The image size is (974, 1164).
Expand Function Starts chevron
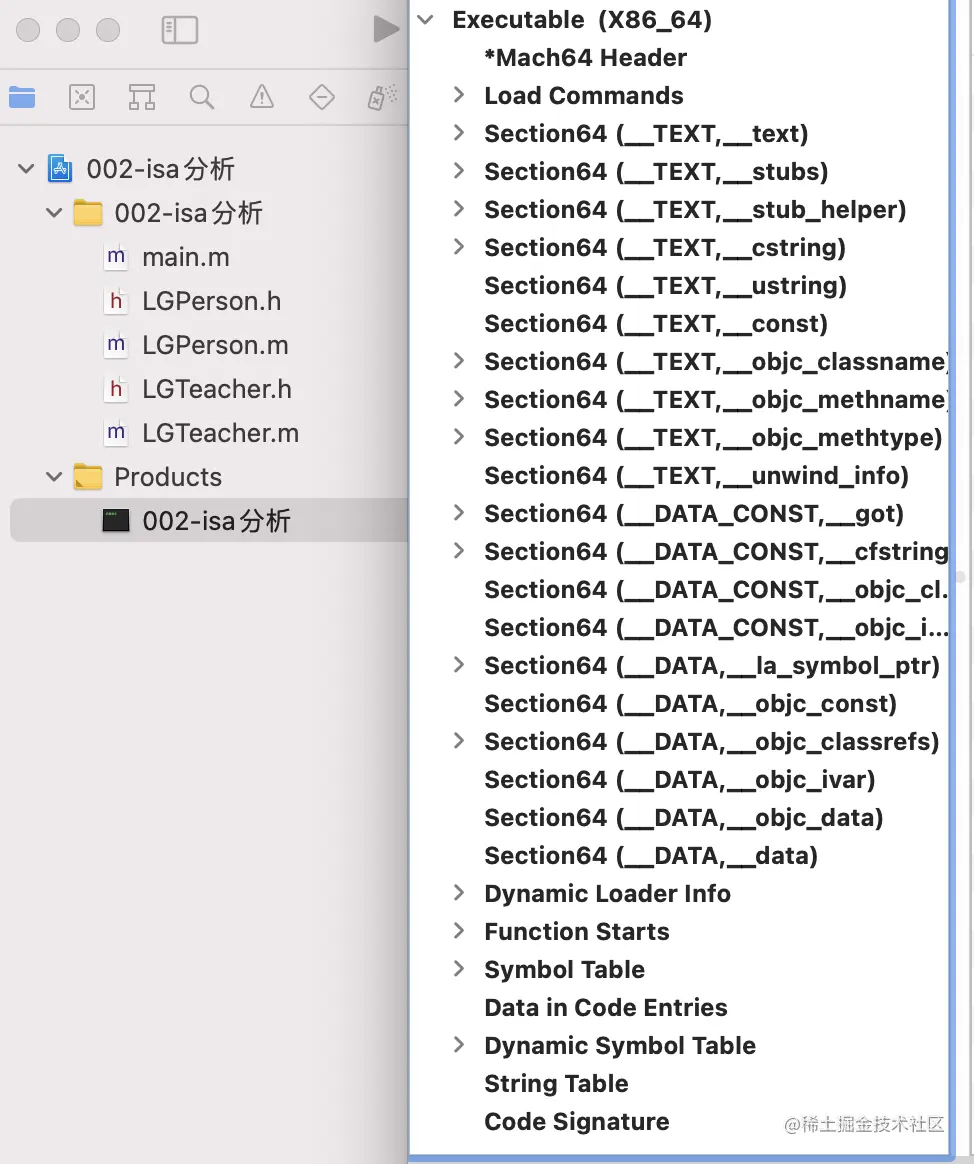(459, 931)
